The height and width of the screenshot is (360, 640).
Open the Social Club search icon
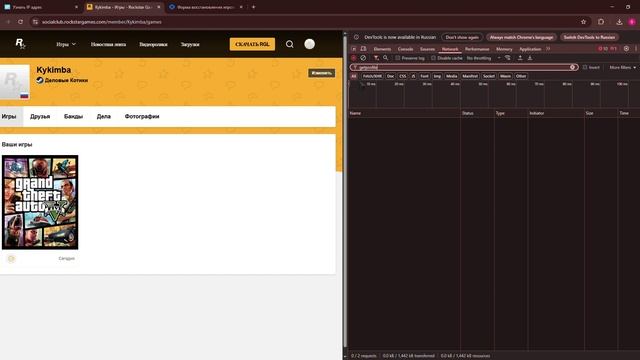point(289,44)
